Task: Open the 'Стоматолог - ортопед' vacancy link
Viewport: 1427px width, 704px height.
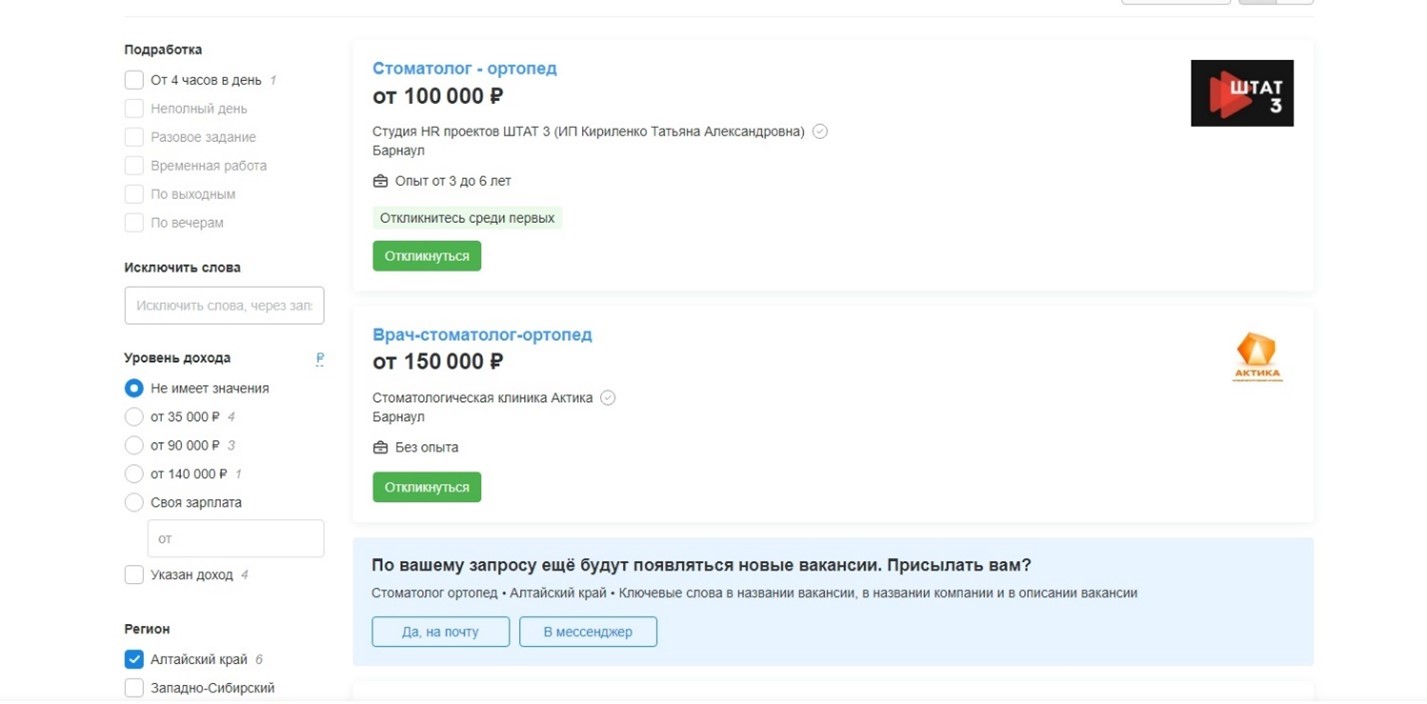Action: (x=464, y=68)
